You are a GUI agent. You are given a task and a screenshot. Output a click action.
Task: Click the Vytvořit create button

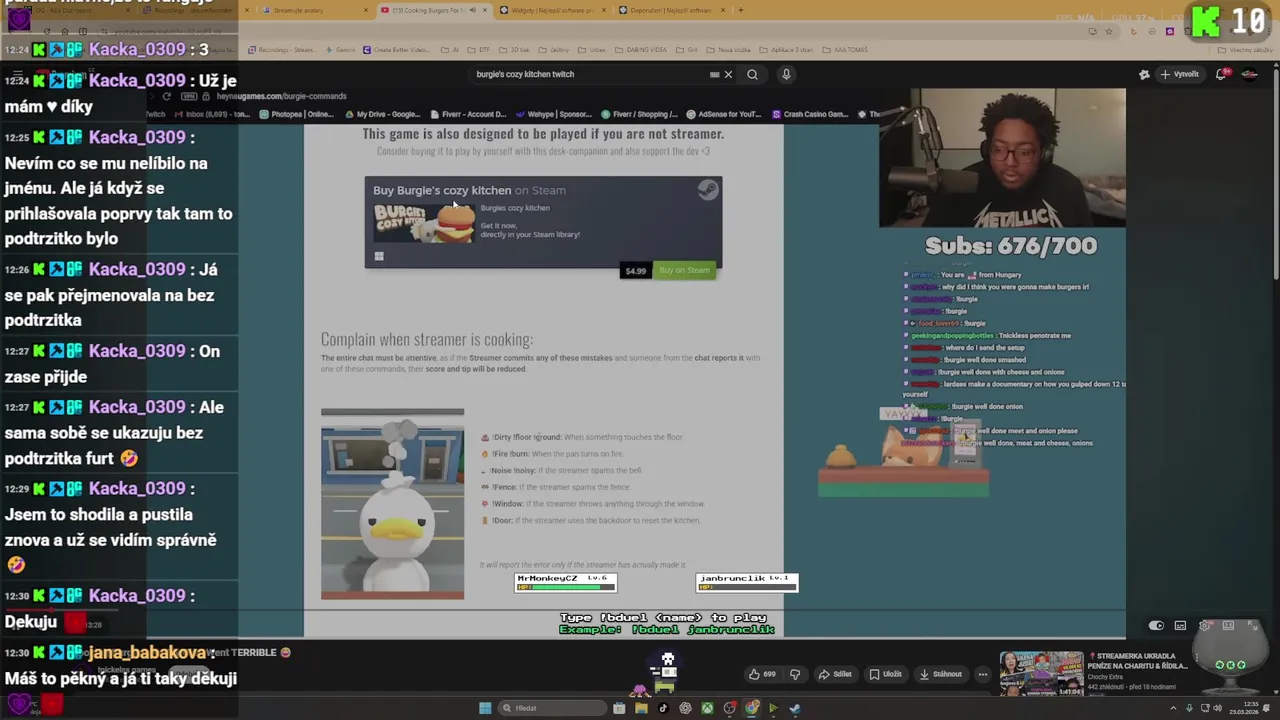click(1179, 74)
